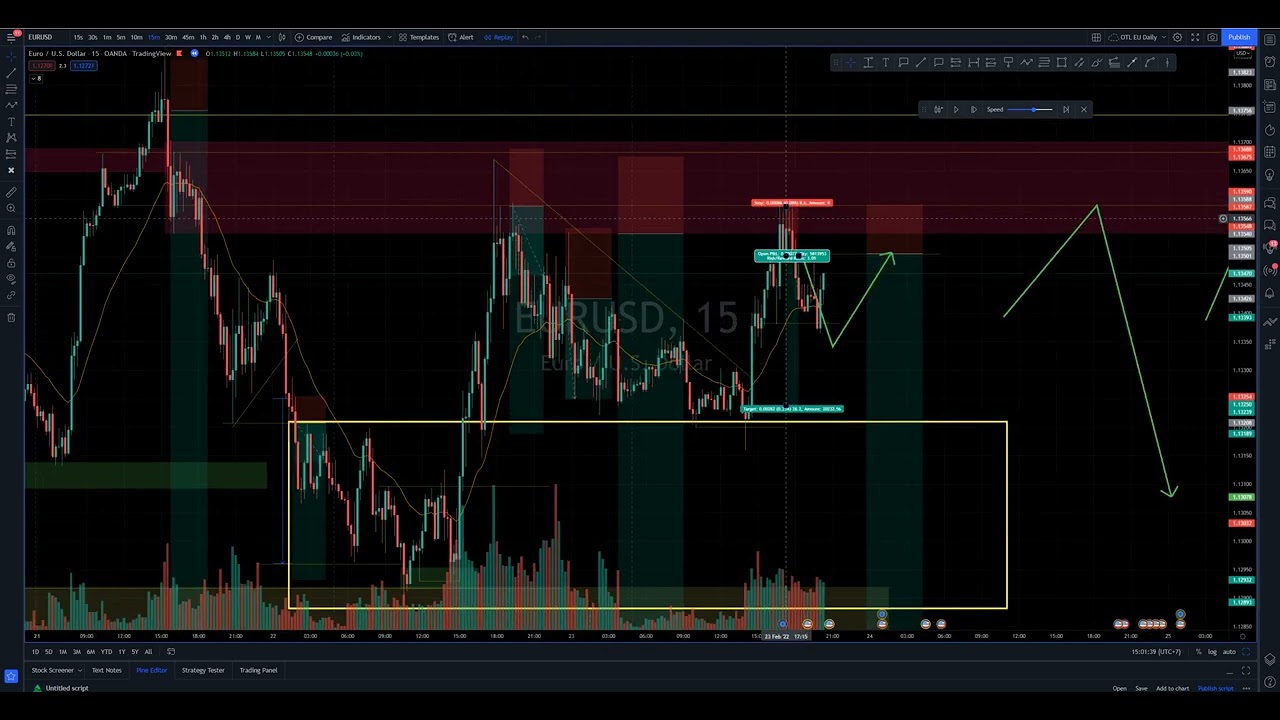The height and width of the screenshot is (720, 1280).
Task: Select the left sidebar text tool
Action: click(11, 121)
